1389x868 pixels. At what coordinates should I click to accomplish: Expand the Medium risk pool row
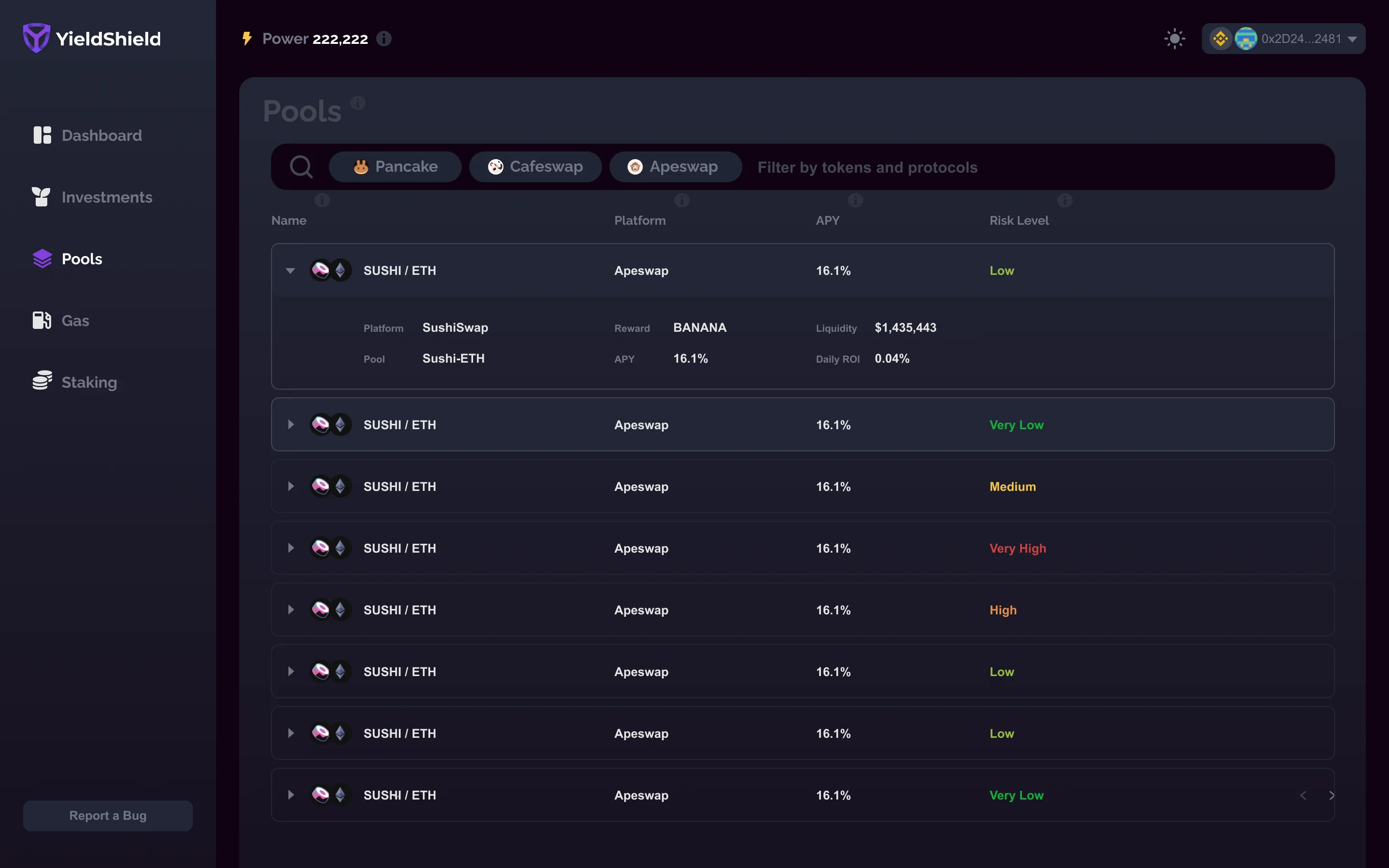[290, 486]
